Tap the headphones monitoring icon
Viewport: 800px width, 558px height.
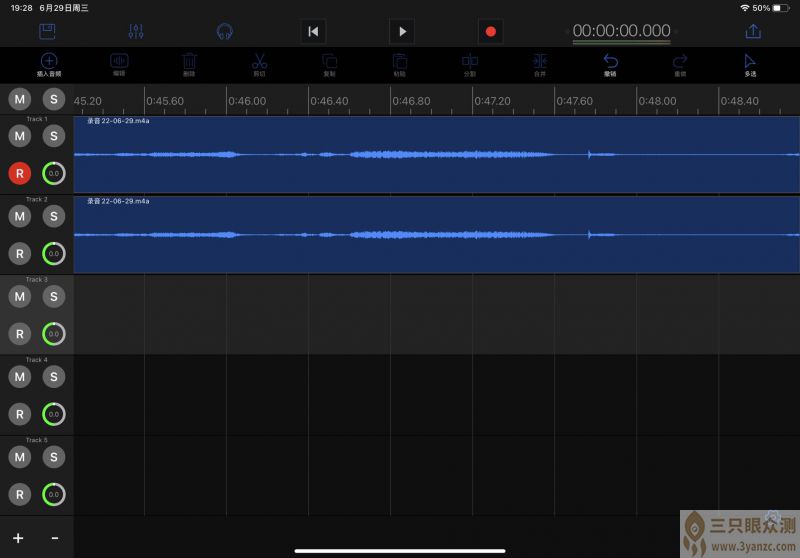[224, 32]
